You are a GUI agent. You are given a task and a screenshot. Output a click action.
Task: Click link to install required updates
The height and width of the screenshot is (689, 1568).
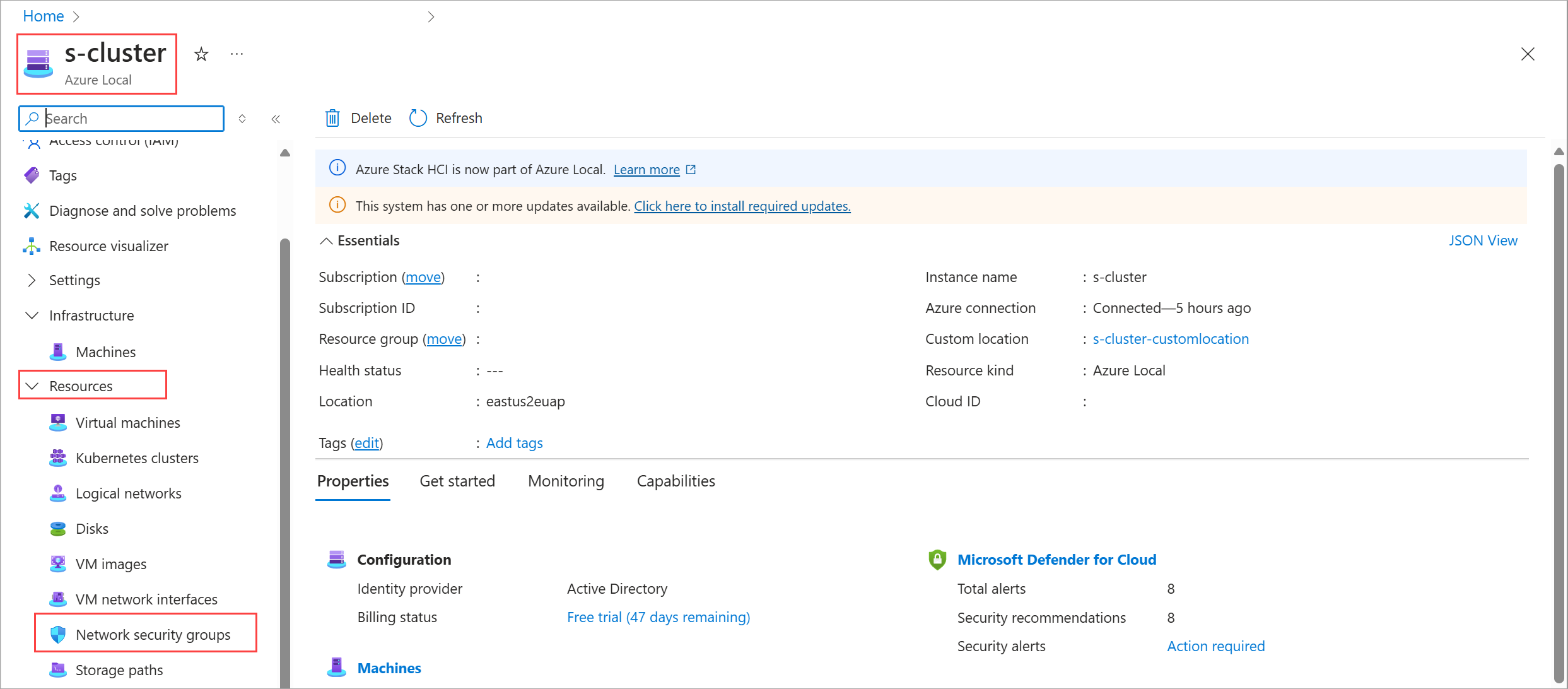[x=742, y=206]
